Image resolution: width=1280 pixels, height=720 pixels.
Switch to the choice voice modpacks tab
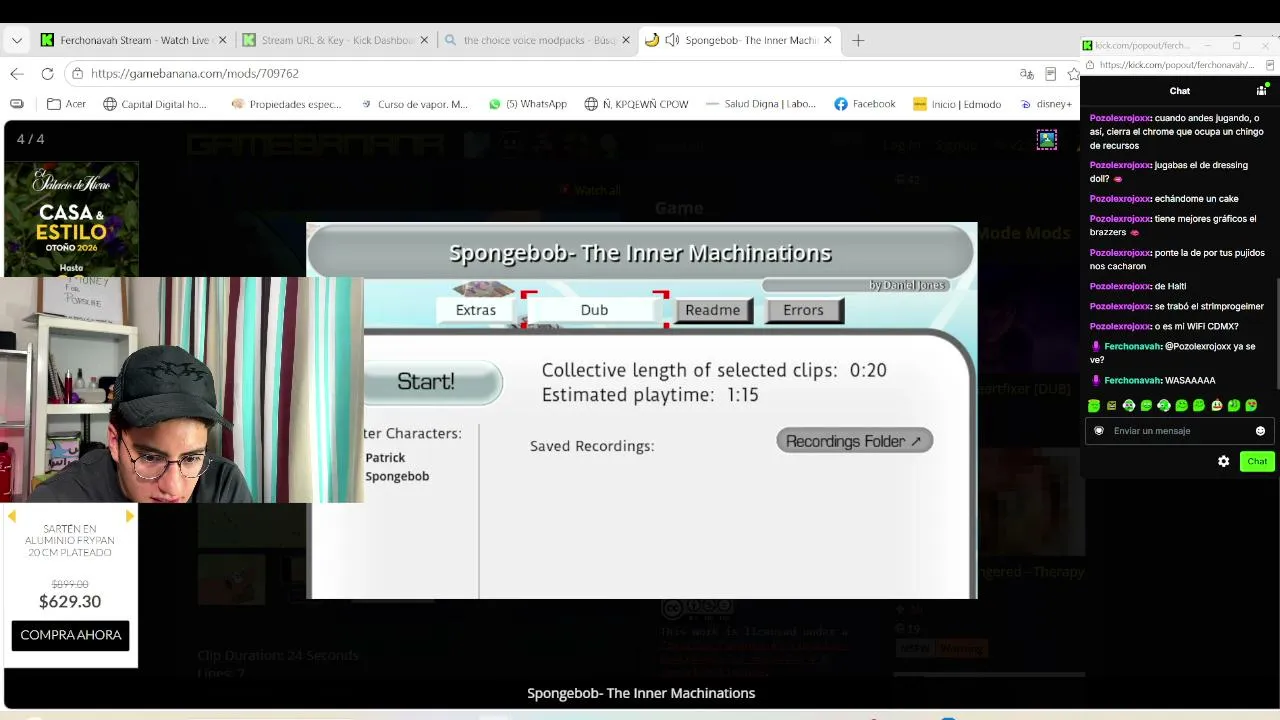pos(538,40)
